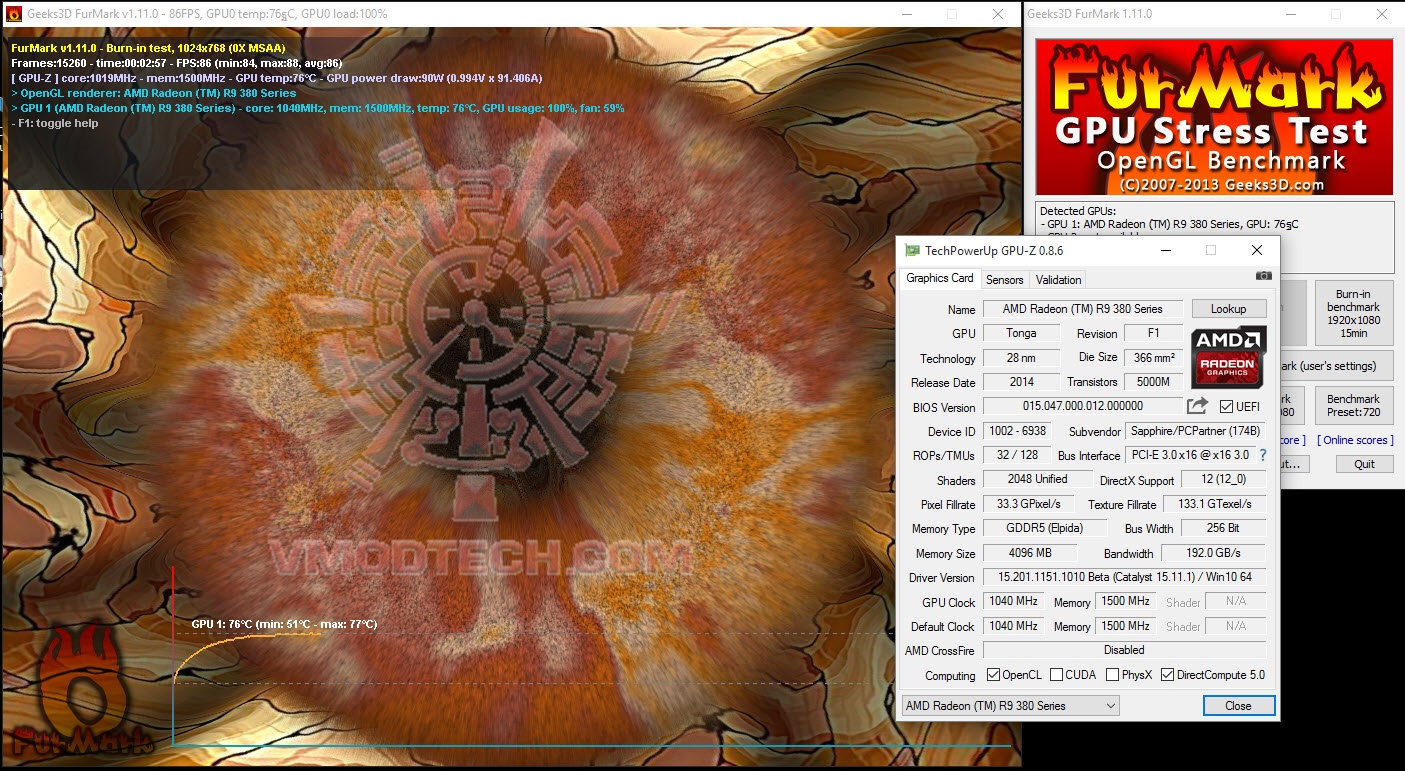
Task: Click the AMD Radeon Graphics logo
Action: (1228, 356)
